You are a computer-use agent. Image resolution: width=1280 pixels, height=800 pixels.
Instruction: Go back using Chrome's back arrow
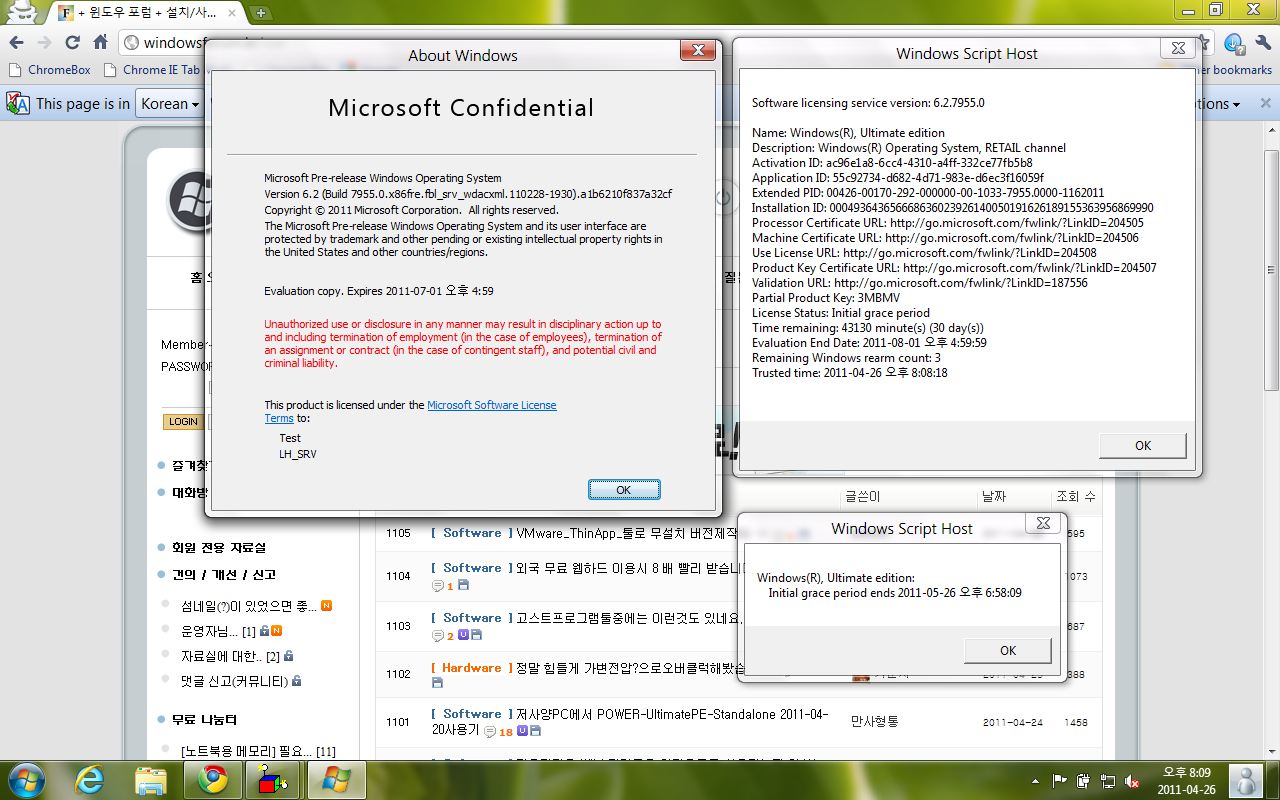16,43
